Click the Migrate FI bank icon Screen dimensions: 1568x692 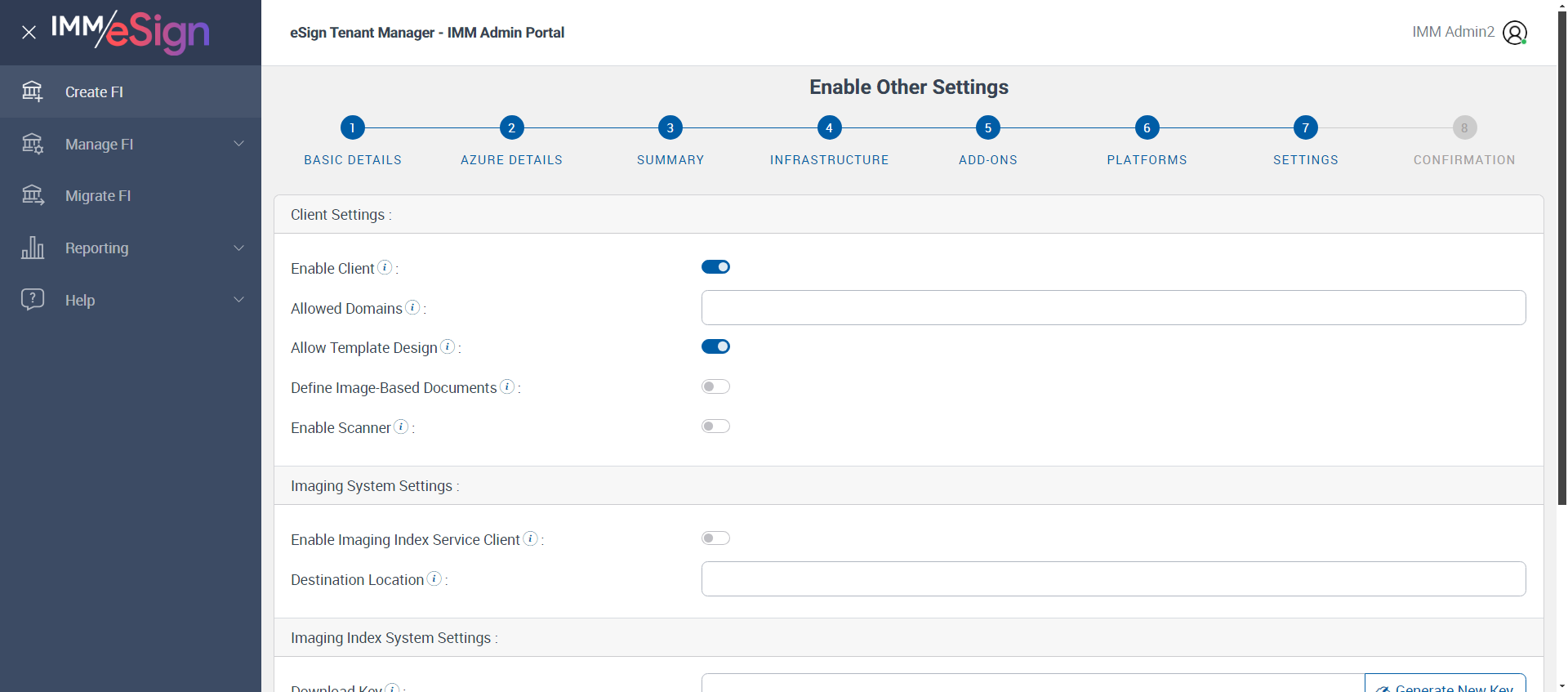pyautogui.click(x=33, y=195)
